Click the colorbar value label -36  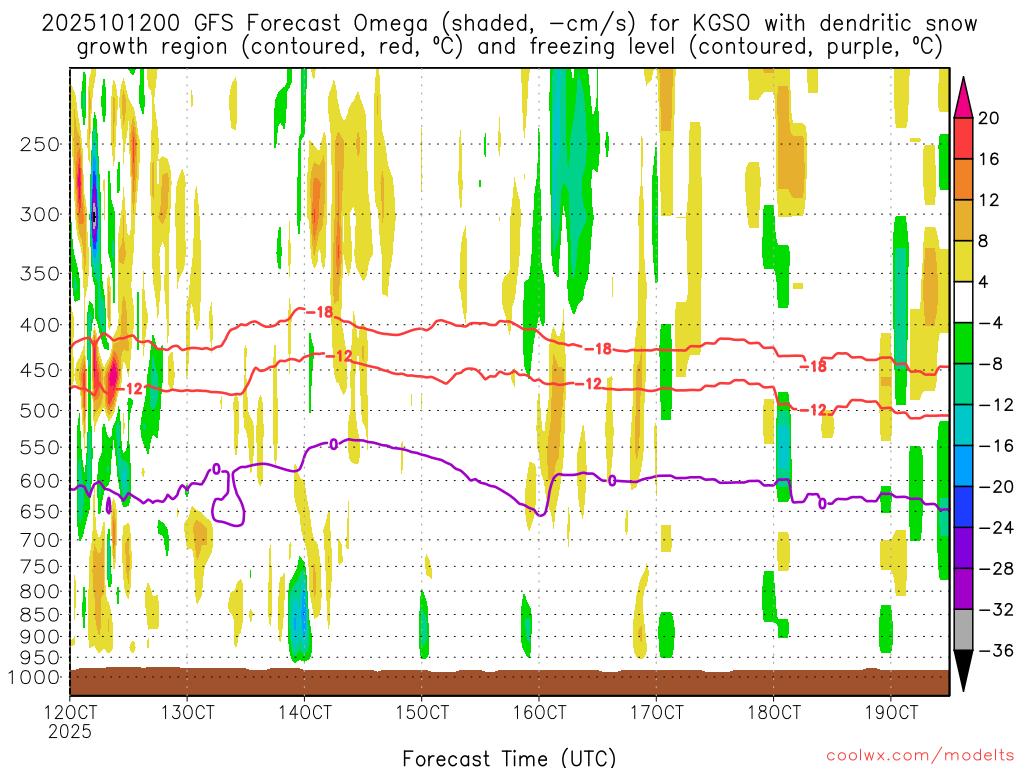(x=994, y=651)
